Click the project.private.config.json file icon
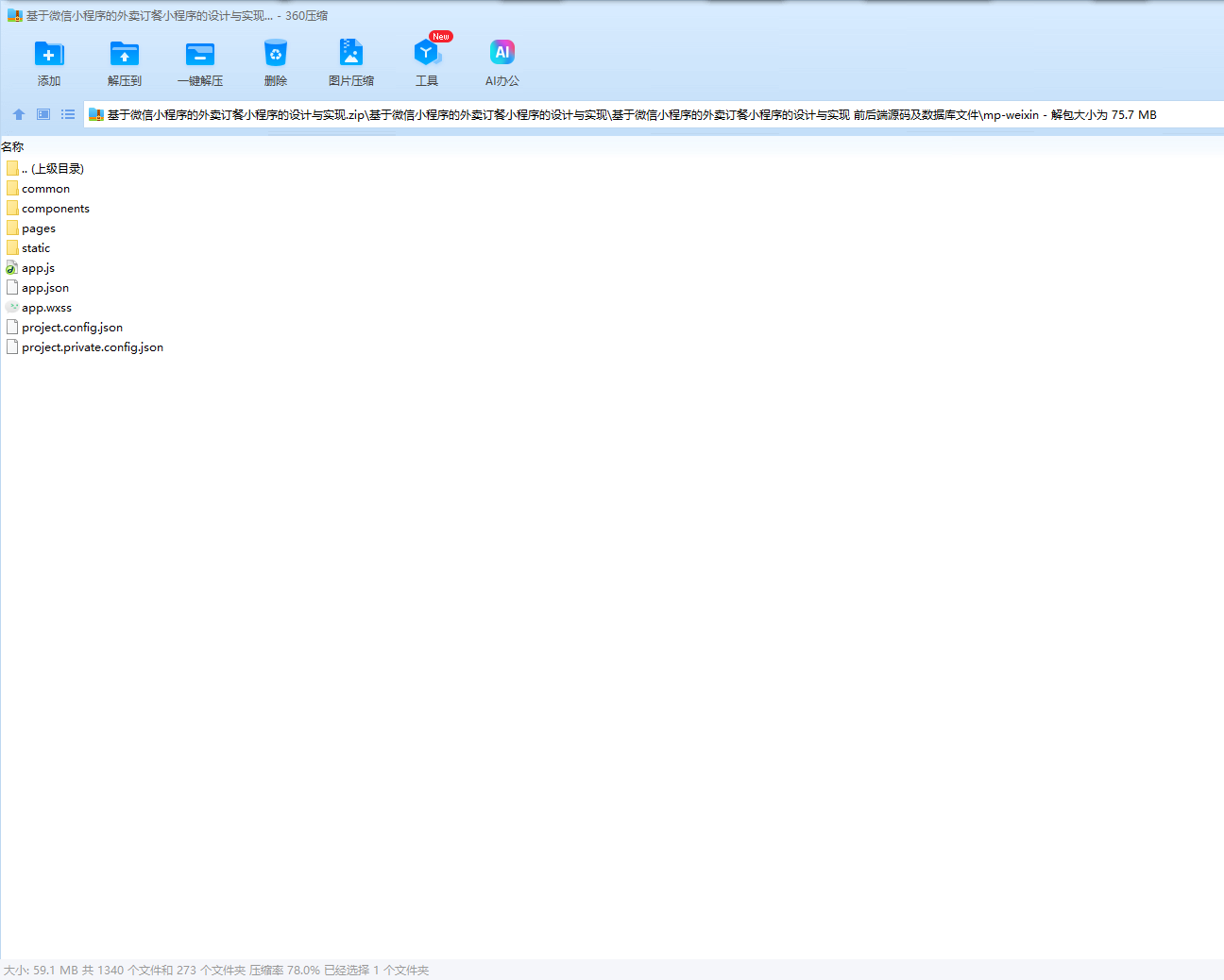The image size is (1224, 980). [12, 346]
